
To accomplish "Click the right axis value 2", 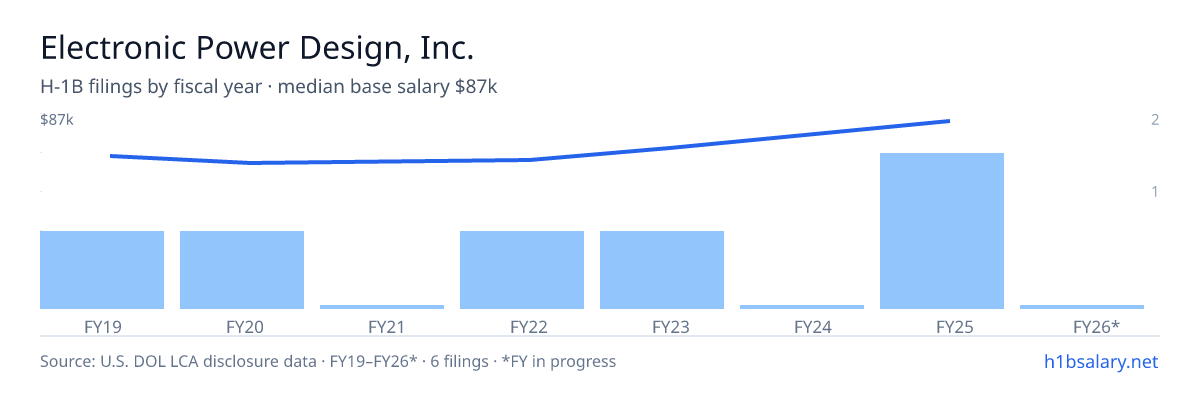I will point(1155,120).
